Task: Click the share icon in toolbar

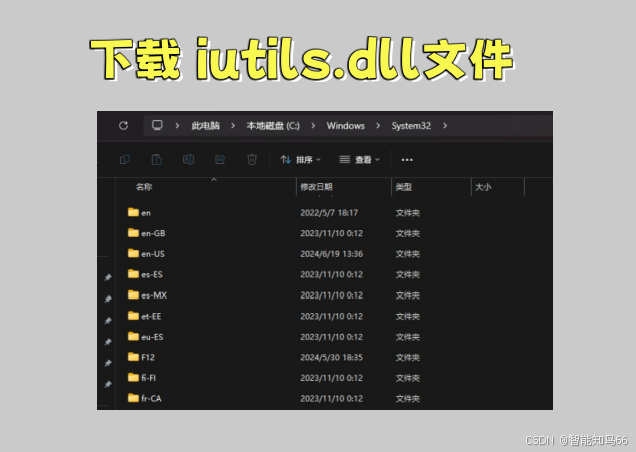Action: pyautogui.click(x=220, y=159)
